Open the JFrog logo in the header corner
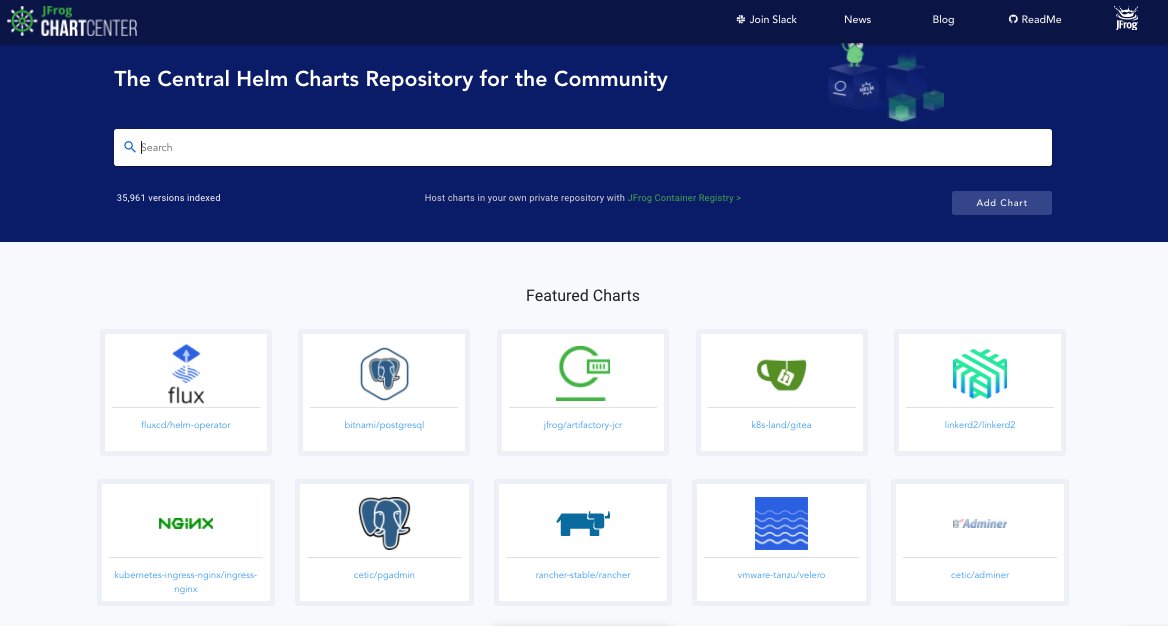Viewport: 1168px width, 626px height. [x=1126, y=19]
